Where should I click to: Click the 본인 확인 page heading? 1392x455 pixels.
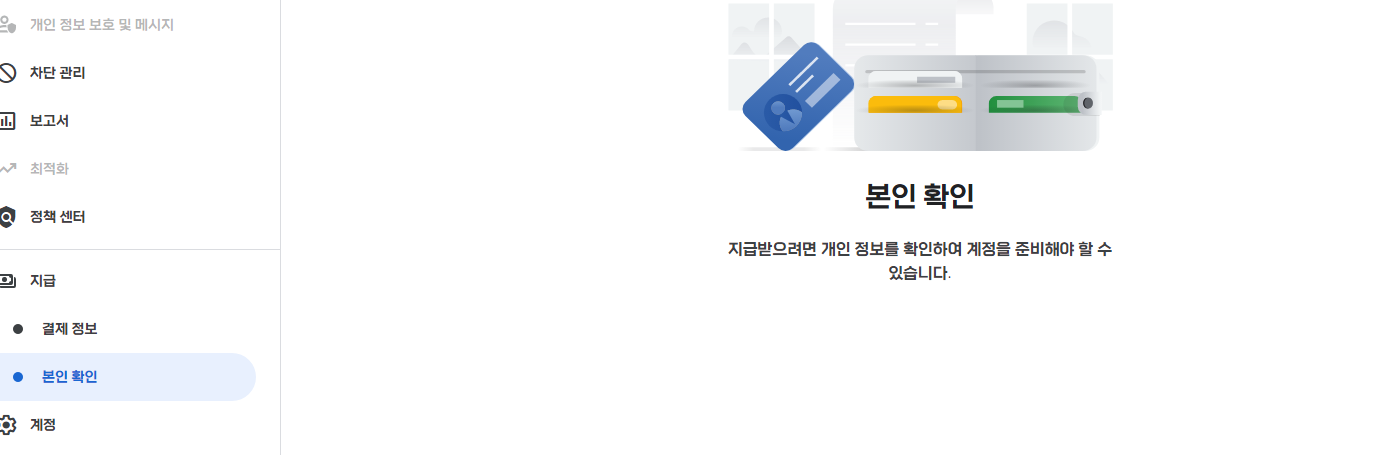(x=920, y=196)
